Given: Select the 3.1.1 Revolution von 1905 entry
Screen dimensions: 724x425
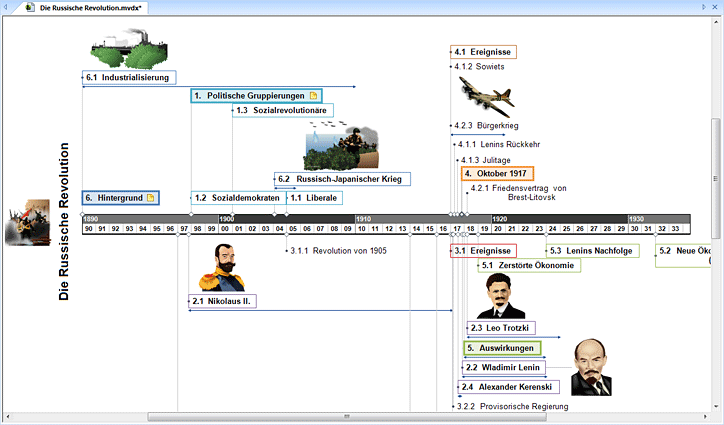Looking at the screenshot, I should pyautogui.click(x=338, y=251).
